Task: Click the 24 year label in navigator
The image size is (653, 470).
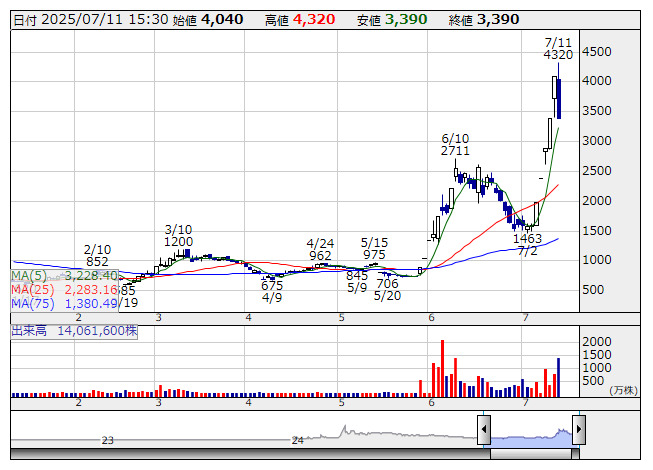Action: click(297, 440)
